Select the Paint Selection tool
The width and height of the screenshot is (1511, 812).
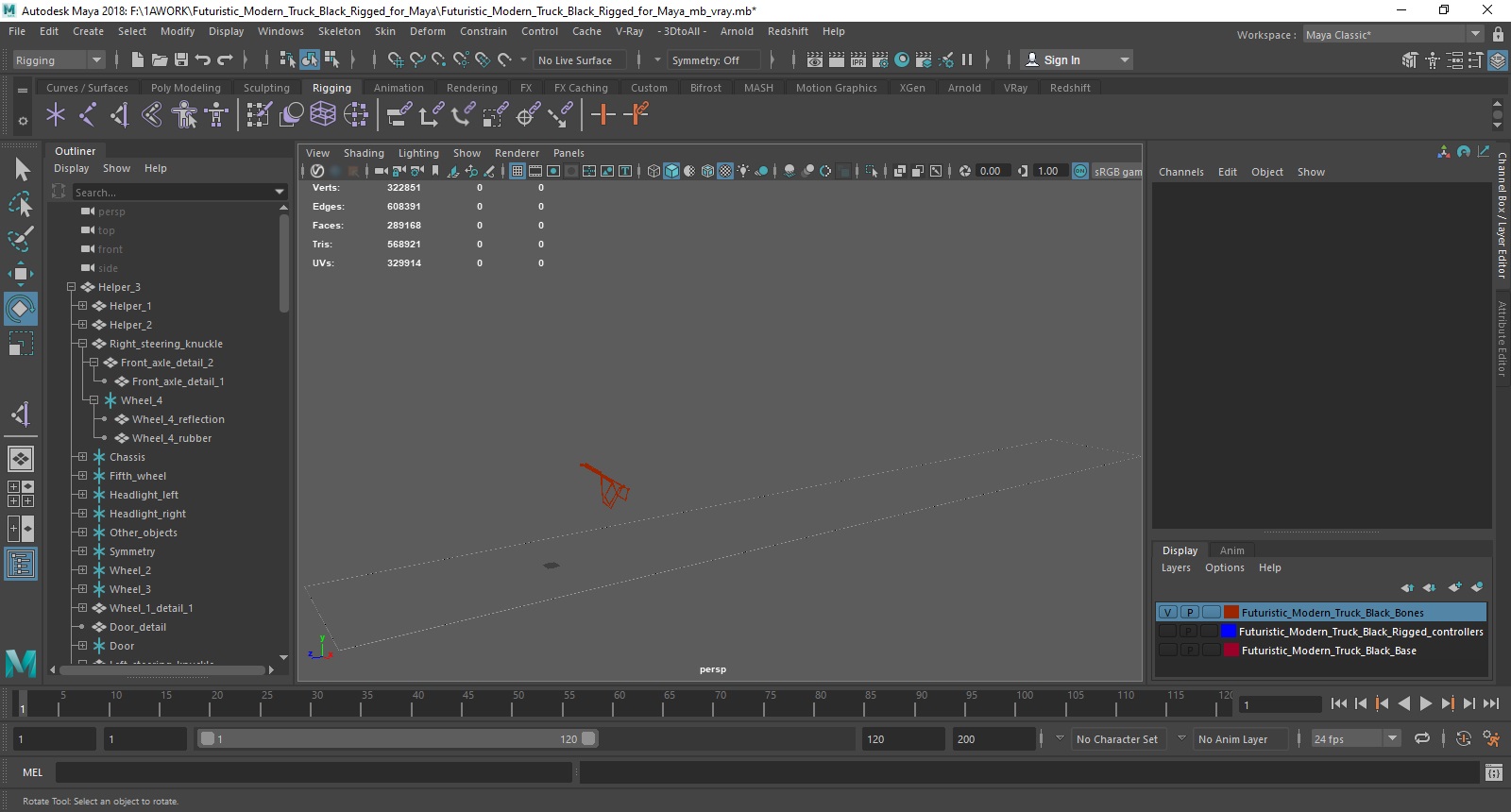(21, 239)
